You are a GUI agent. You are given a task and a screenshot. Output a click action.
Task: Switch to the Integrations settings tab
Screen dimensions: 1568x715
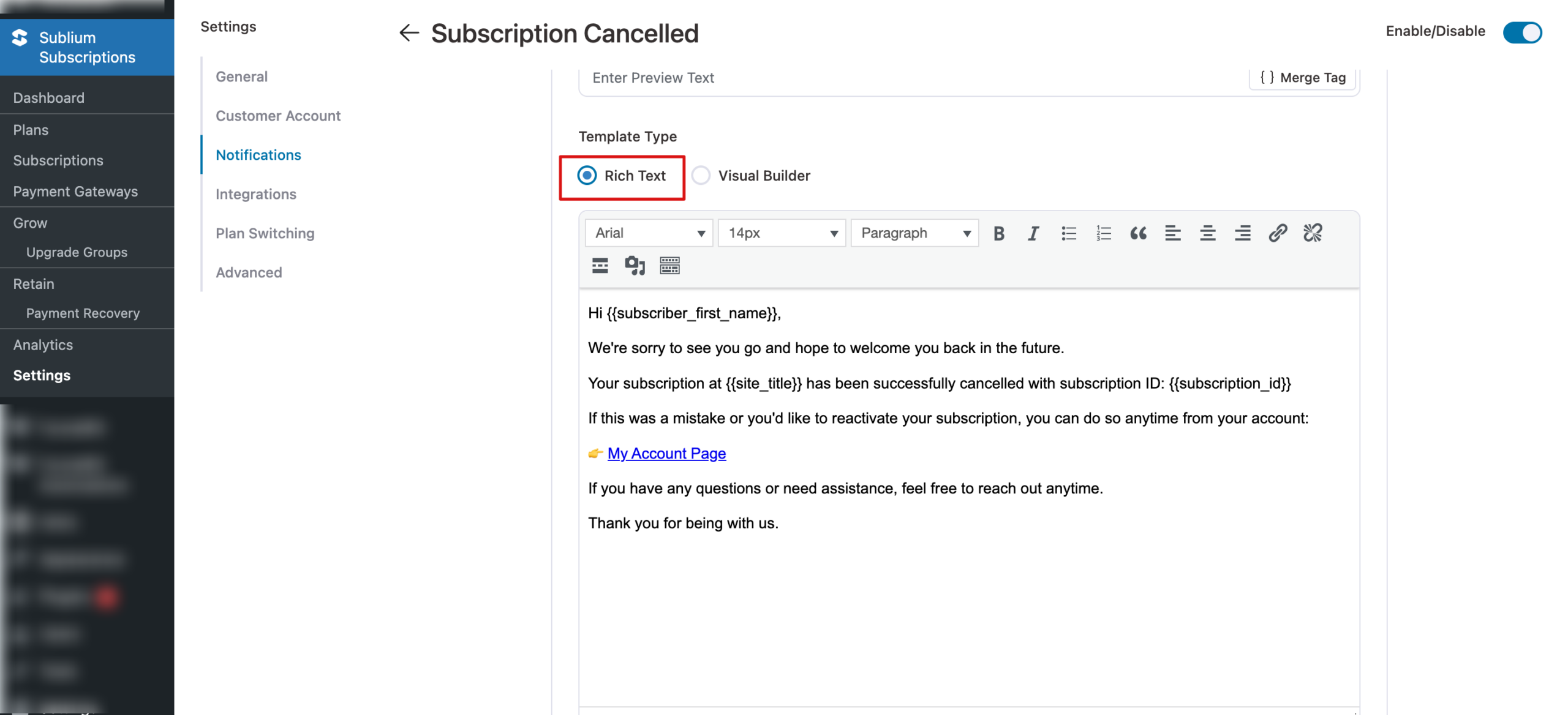coord(256,194)
